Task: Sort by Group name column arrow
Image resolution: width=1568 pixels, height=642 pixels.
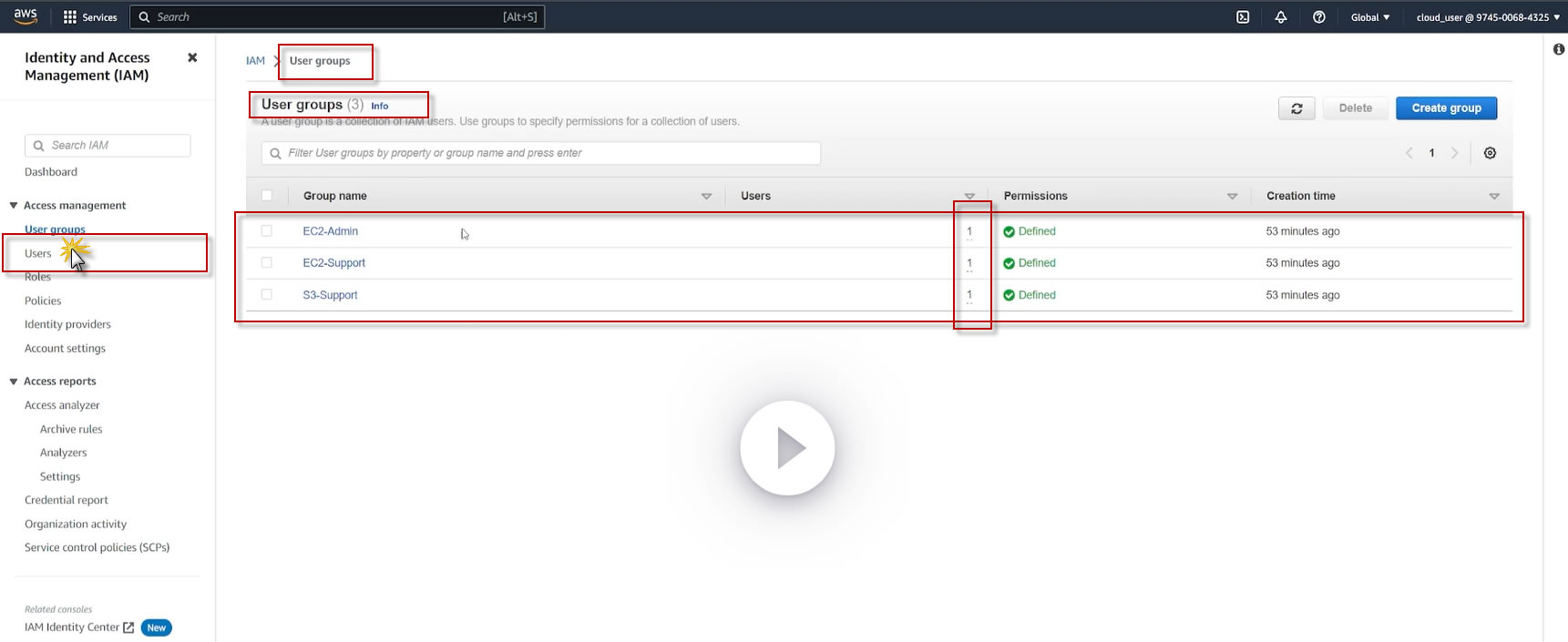Action: coord(706,196)
